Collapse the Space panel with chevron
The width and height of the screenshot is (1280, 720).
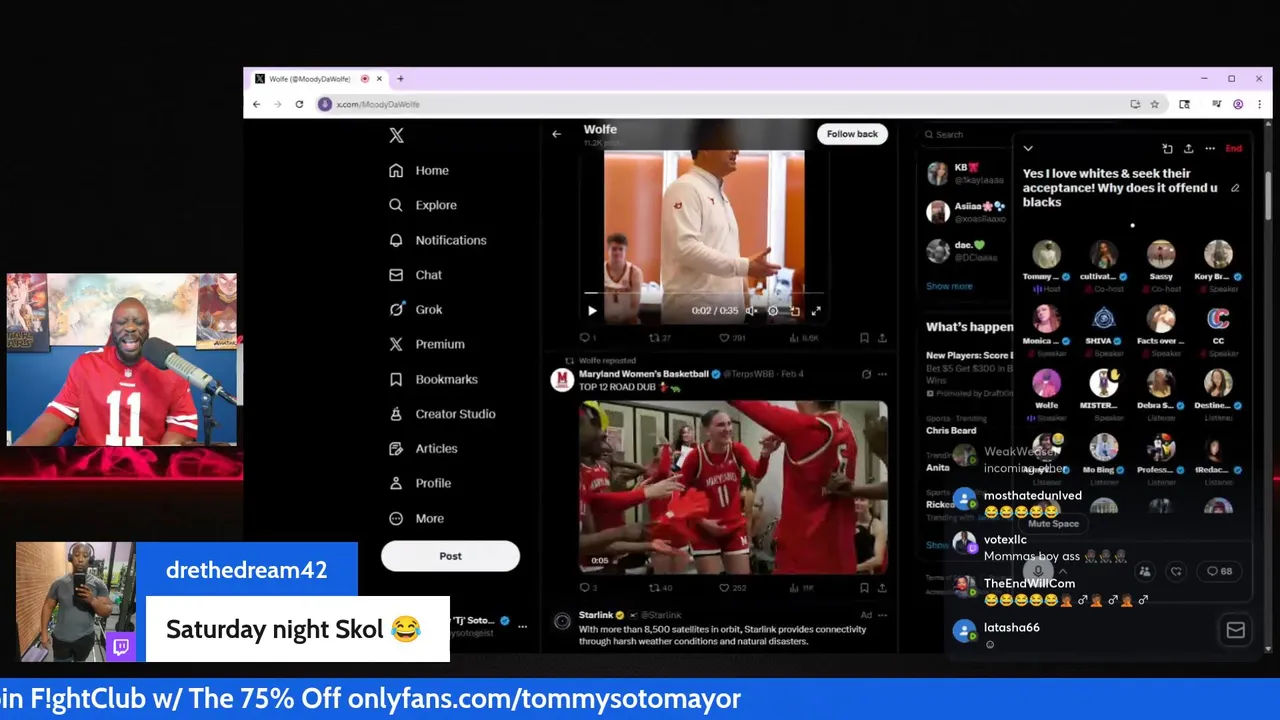click(1028, 149)
